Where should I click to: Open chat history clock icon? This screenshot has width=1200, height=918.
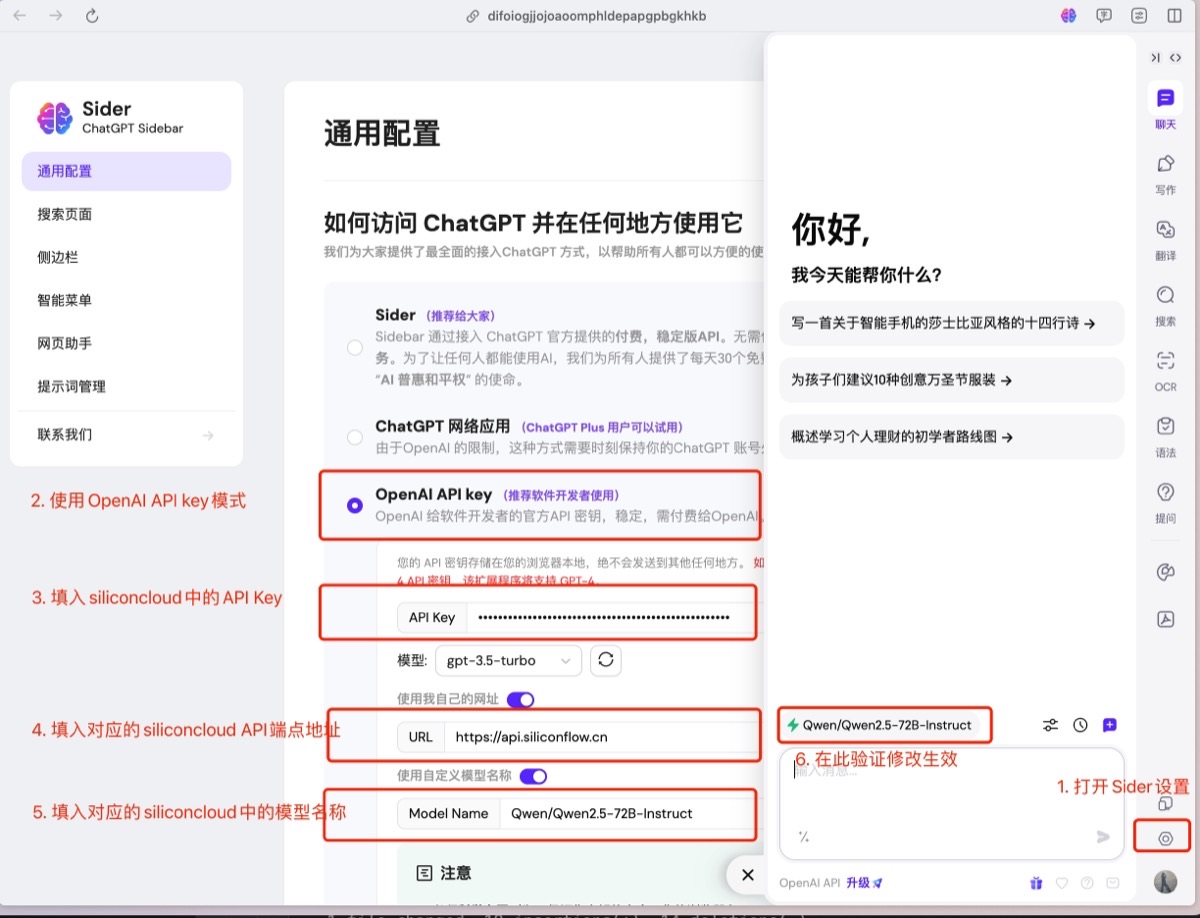point(1080,725)
